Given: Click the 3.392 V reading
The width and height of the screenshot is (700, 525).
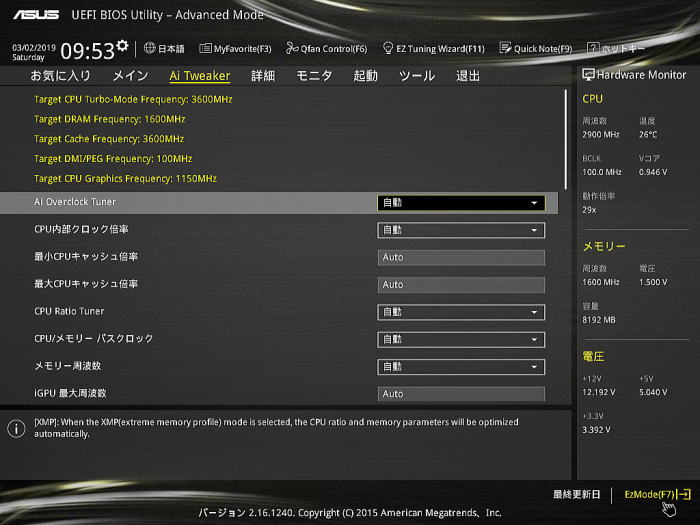Looking at the screenshot, I should point(596,430).
